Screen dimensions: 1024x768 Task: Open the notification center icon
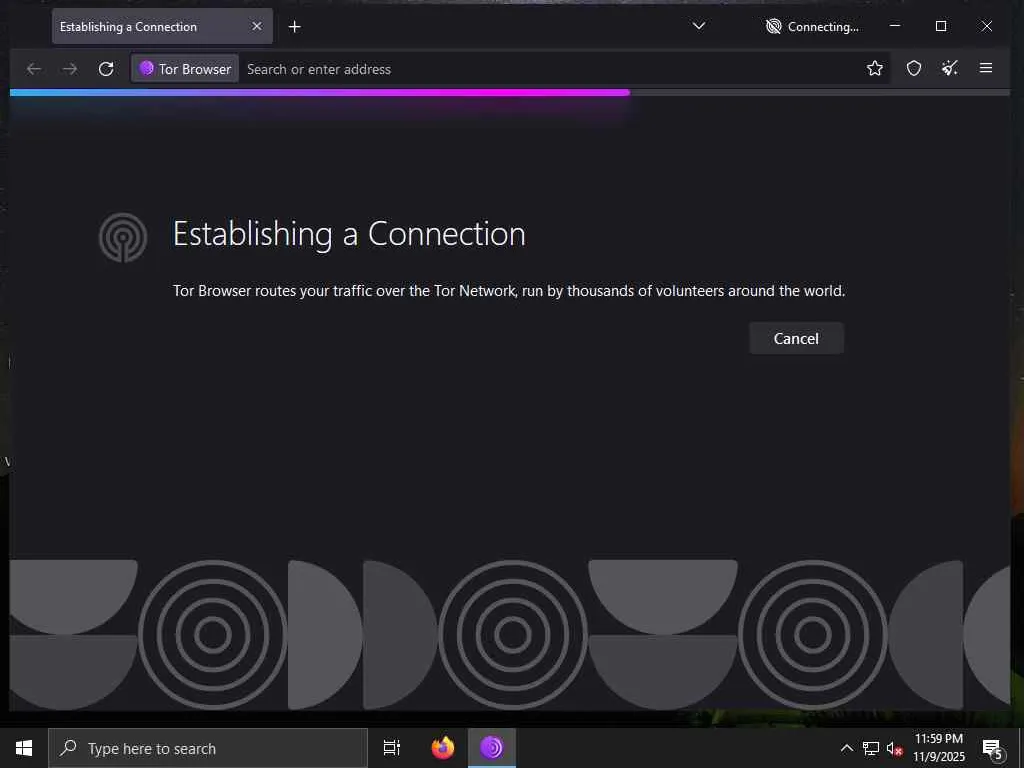pos(991,748)
